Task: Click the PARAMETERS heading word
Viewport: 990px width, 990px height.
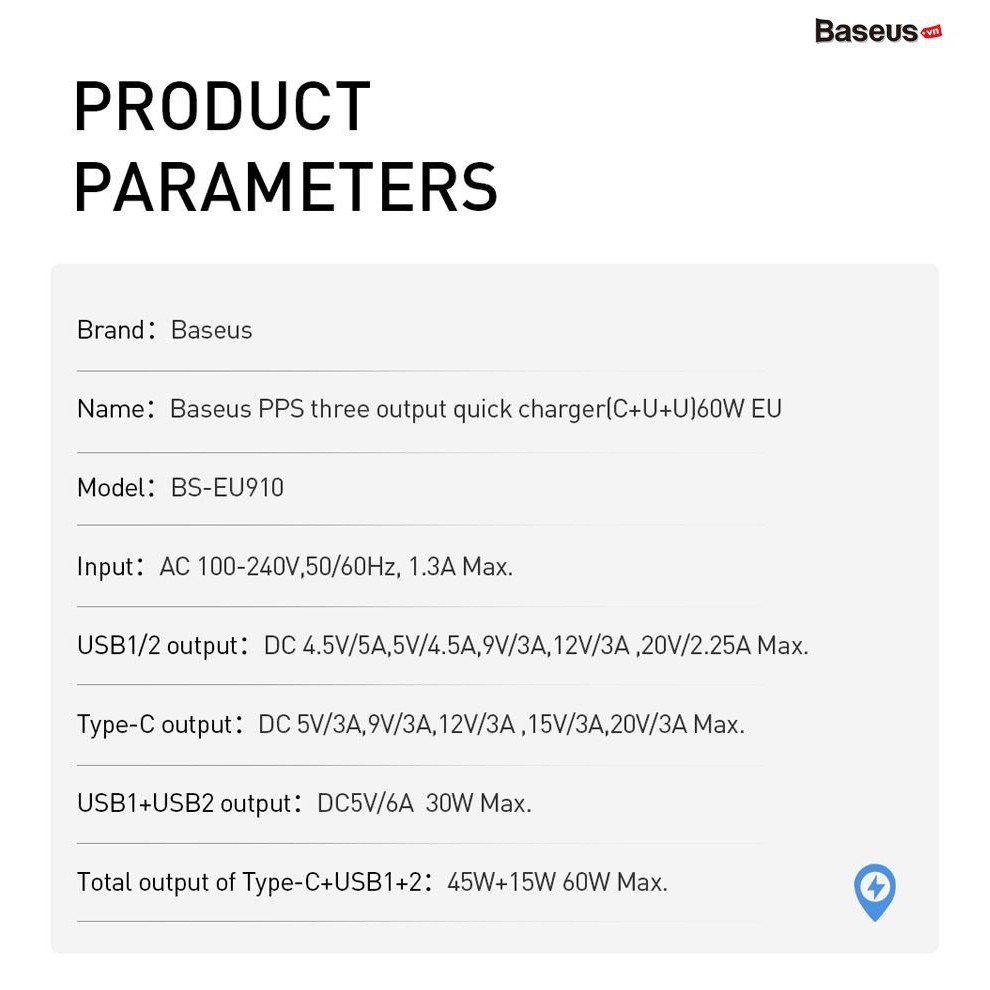Action: point(286,186)
